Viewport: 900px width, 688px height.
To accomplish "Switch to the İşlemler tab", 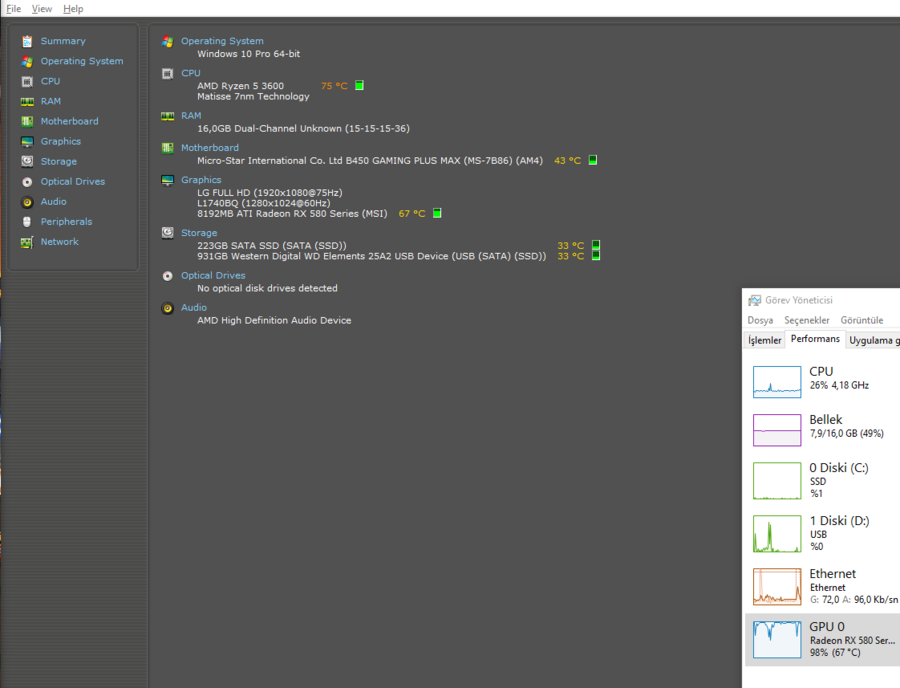I will [x=765, y=340].
